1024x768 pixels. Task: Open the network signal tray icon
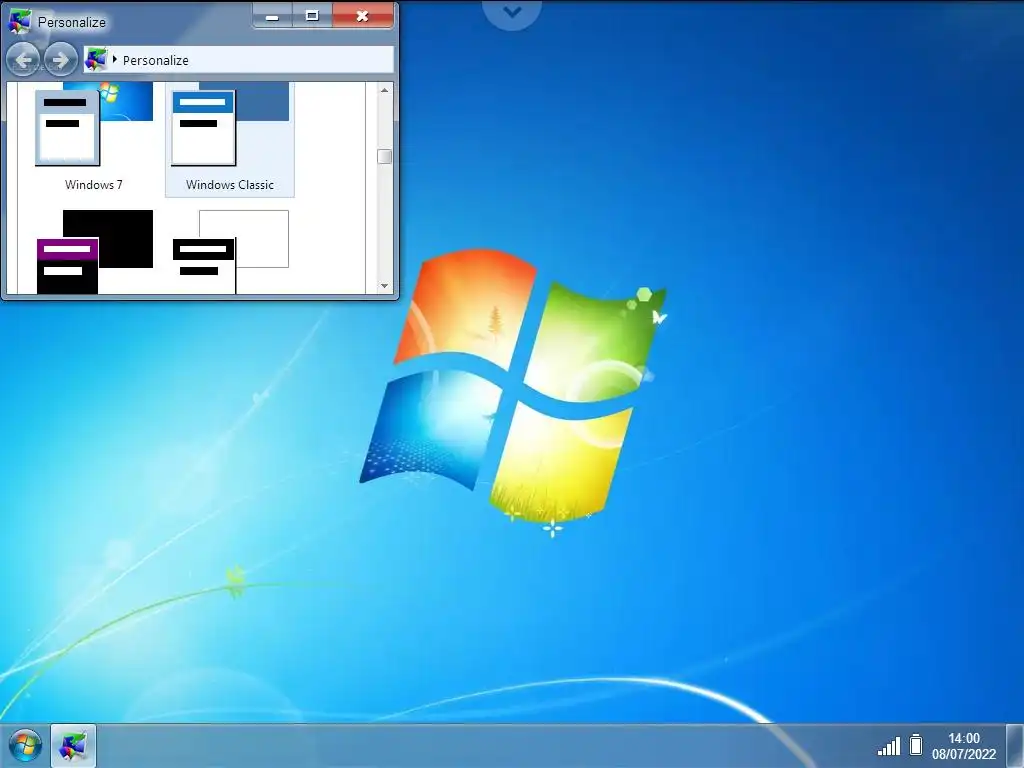pyautogui.click(x=889, y=746)
